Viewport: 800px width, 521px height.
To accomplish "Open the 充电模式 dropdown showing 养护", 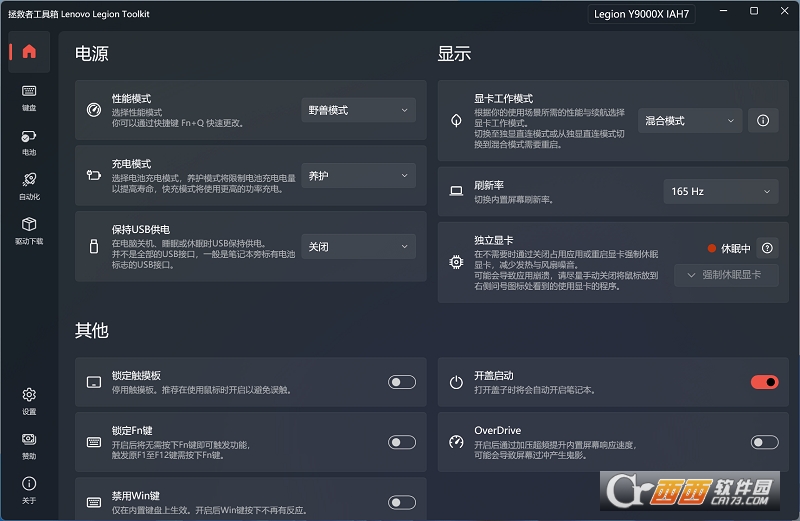I will (x=358, y=176).
